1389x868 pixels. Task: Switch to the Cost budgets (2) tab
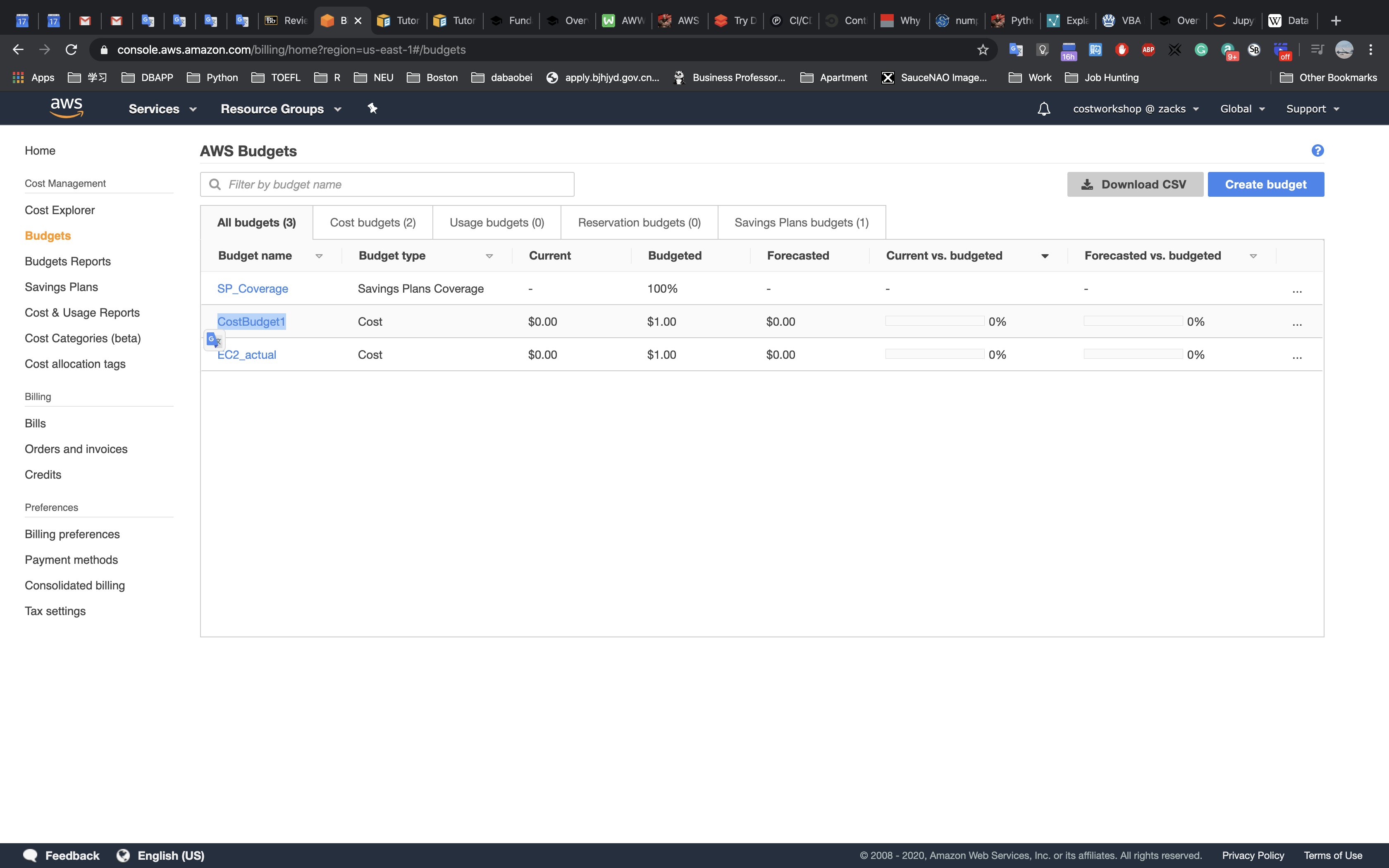point(372,222)
